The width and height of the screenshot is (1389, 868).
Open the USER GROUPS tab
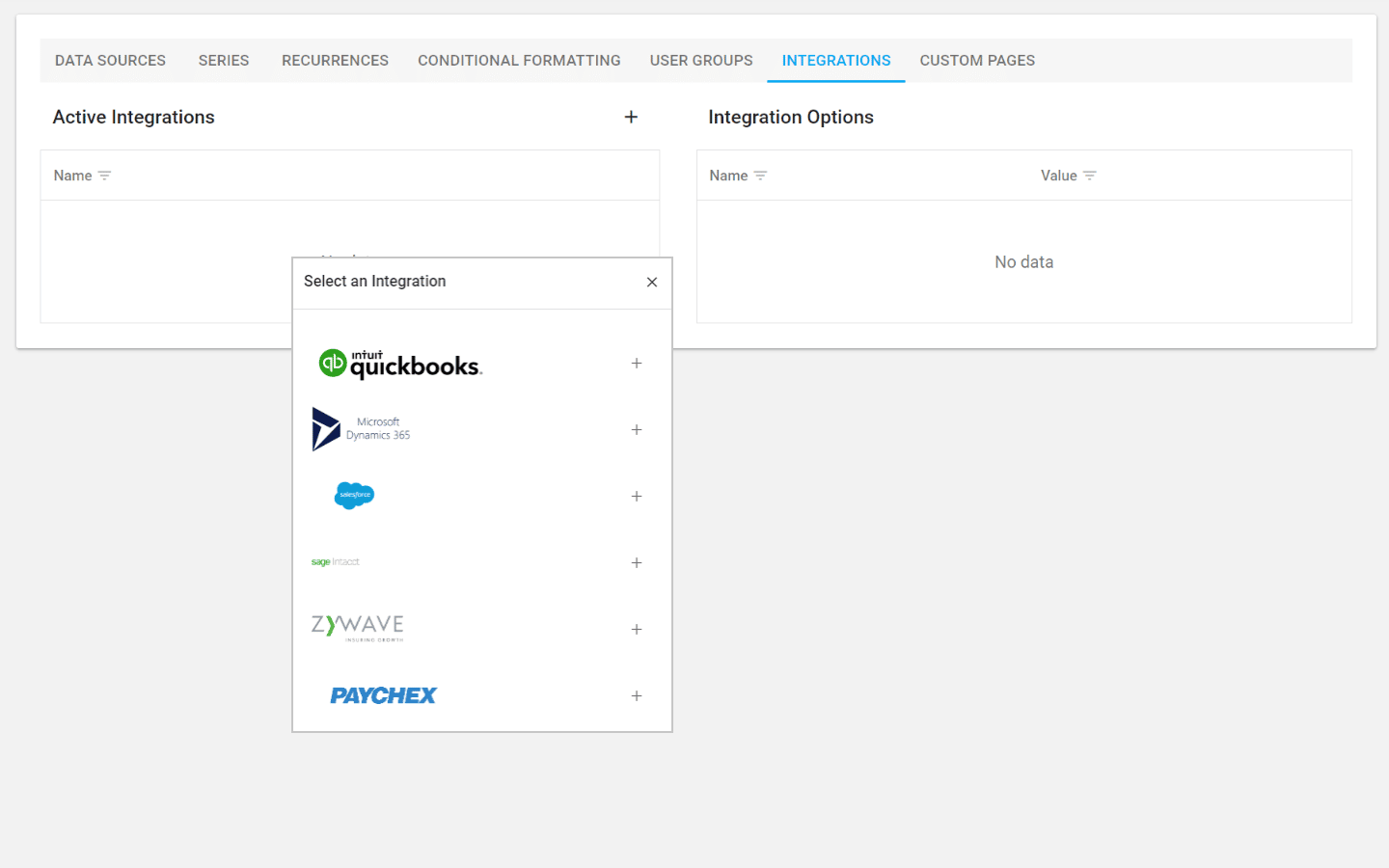[x=701, y=60]
